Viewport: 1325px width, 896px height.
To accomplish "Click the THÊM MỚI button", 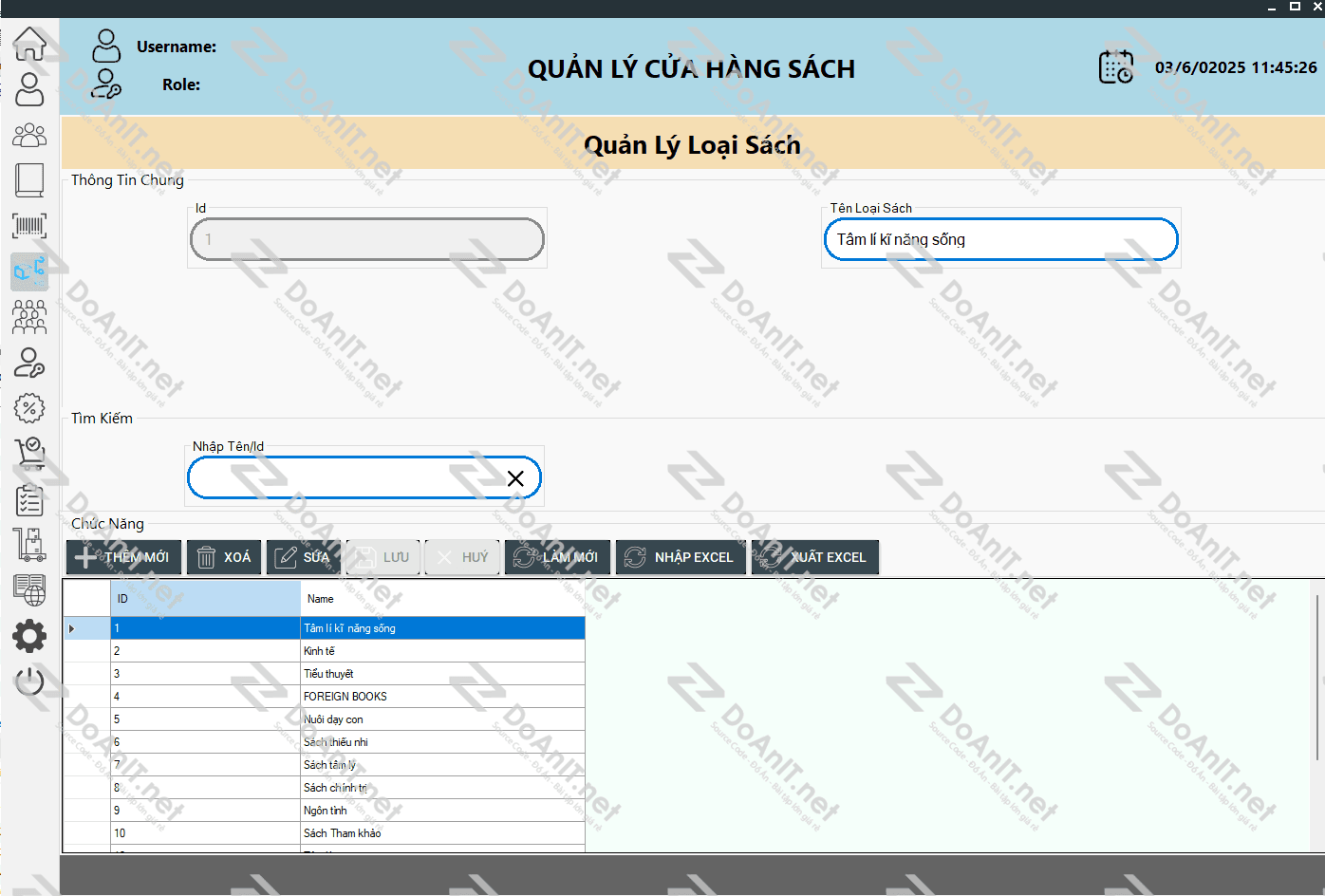I will coord(123,557).
